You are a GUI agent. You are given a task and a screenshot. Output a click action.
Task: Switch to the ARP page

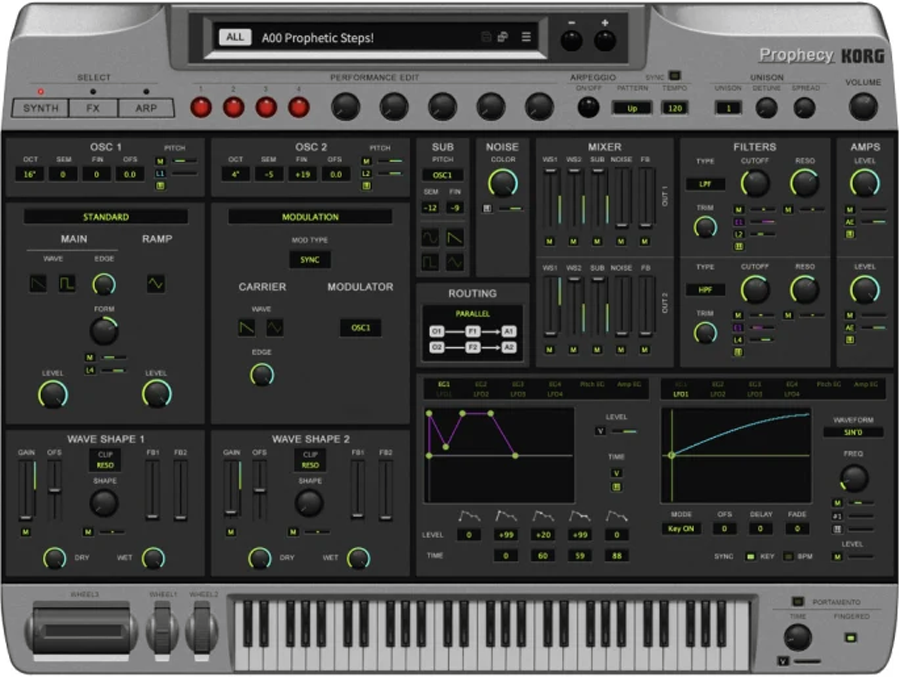click(146, 108)
